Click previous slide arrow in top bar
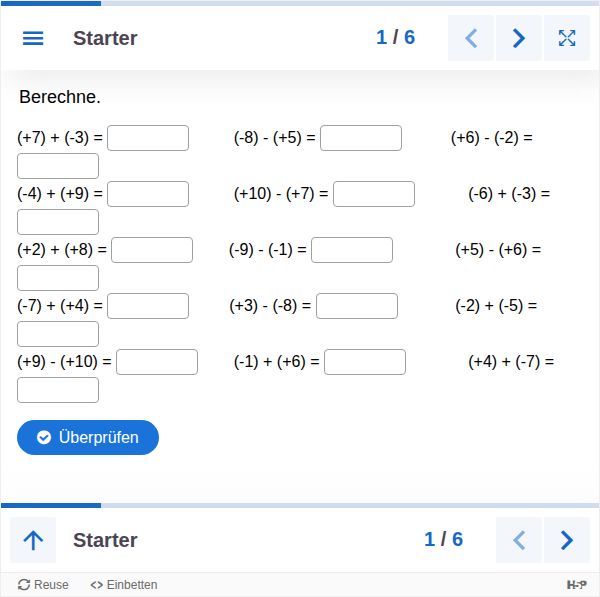600x597 pixels. point(471,38)
